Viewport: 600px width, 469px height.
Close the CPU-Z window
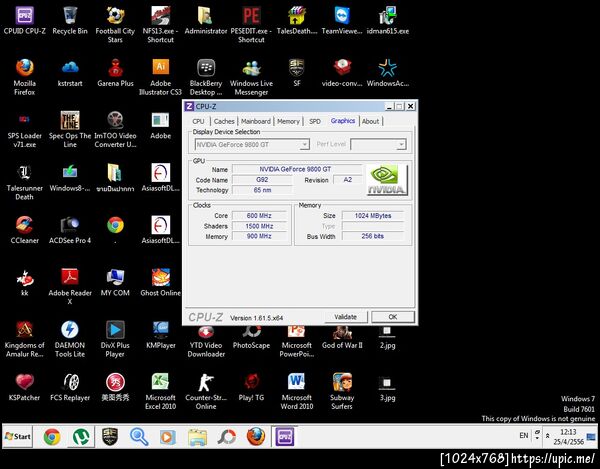pos(410,106)
